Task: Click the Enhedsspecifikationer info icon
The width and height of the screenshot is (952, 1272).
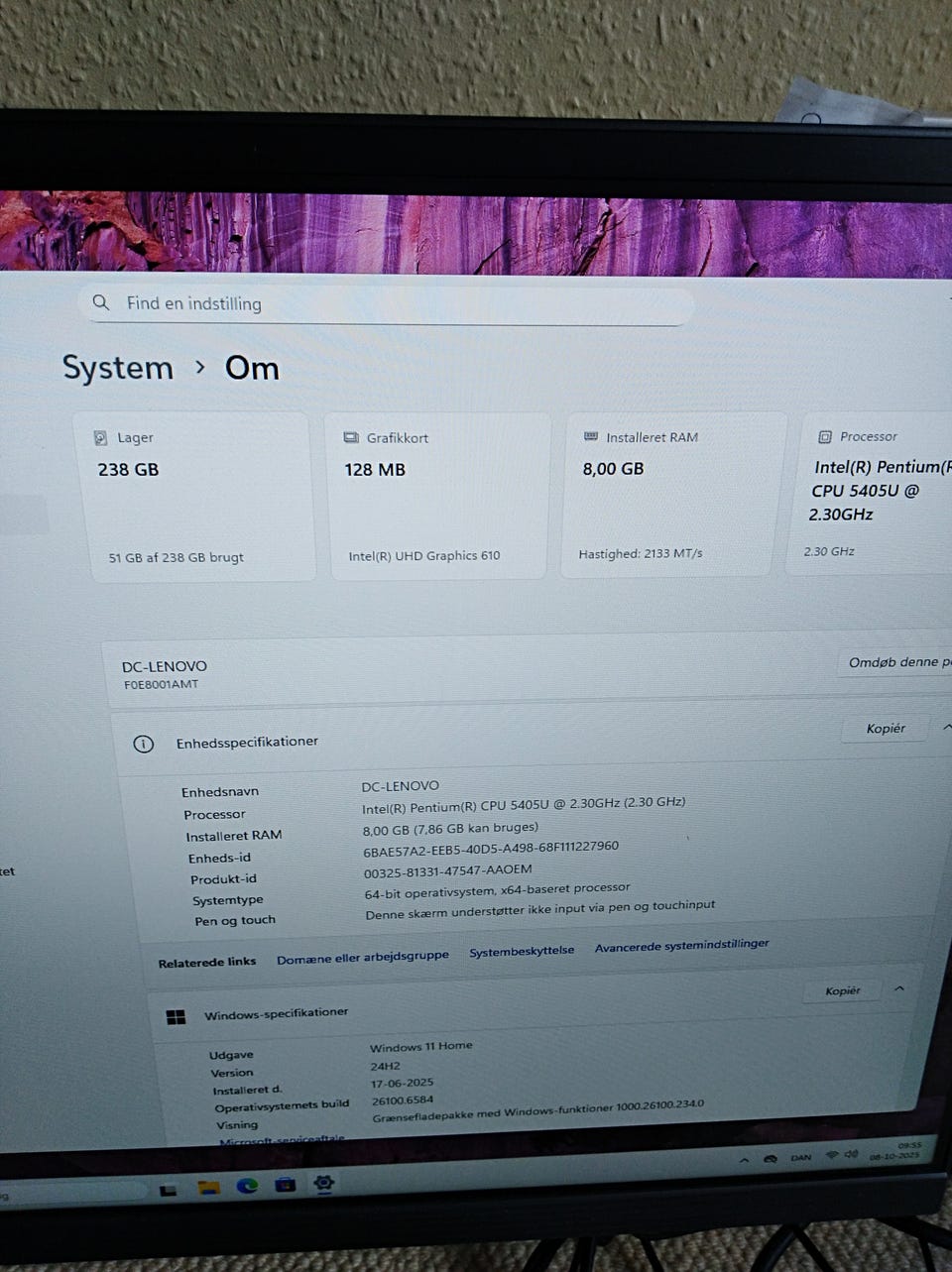Action: tap(144, 744)
